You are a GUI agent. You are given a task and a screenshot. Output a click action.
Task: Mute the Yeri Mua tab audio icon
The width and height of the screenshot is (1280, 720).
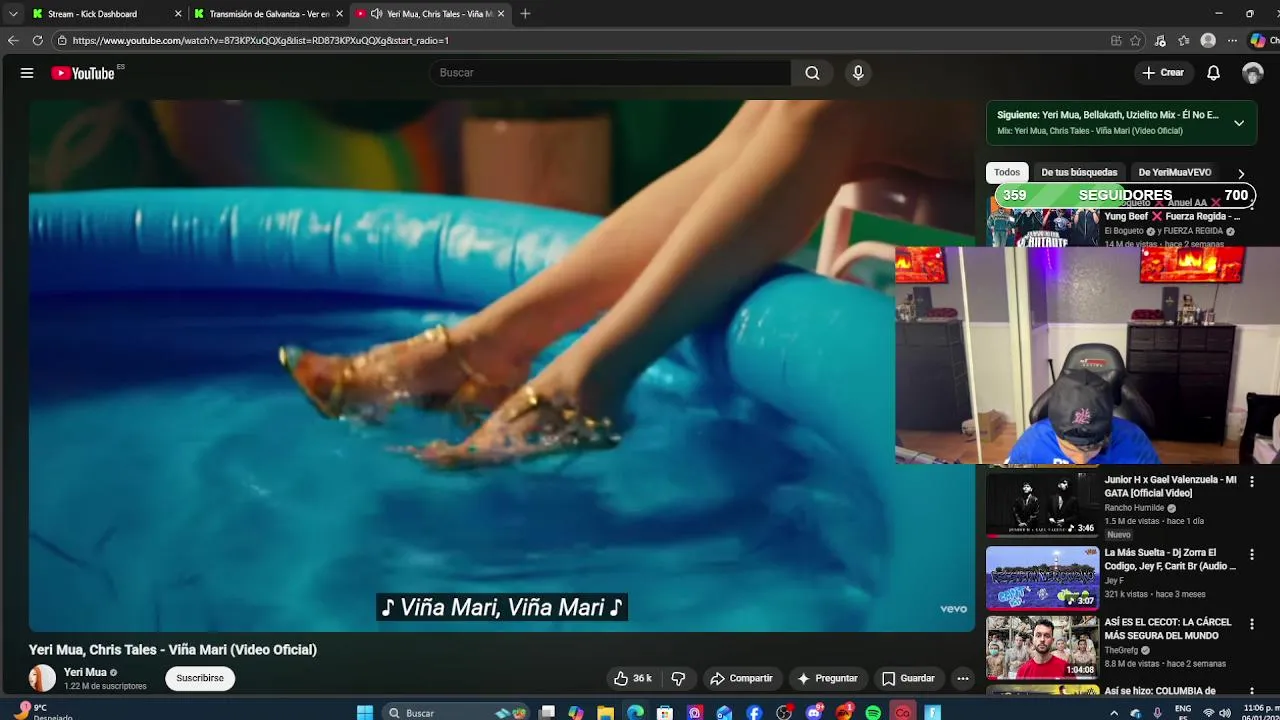[376, 14]
